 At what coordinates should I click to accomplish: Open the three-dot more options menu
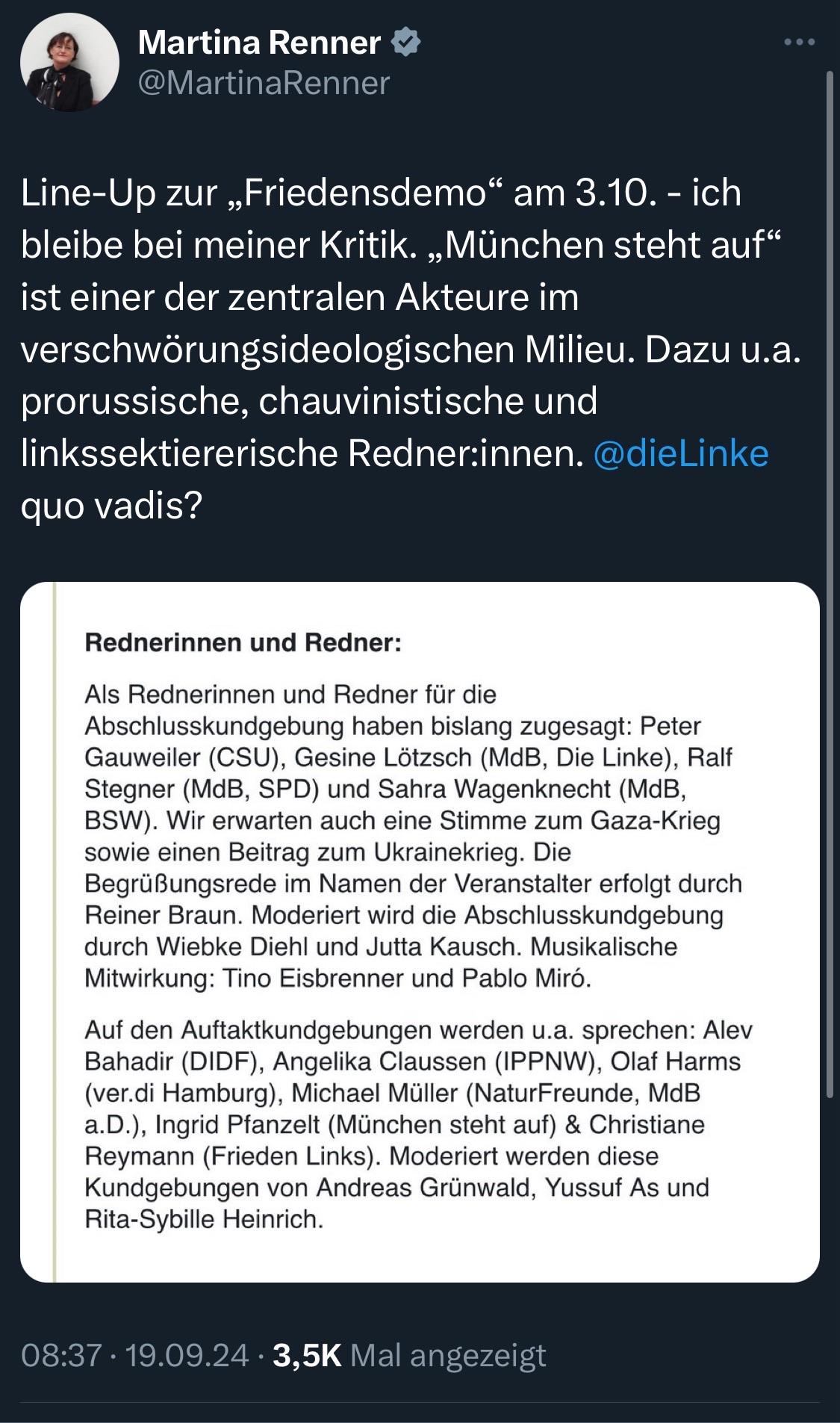pos(799,43)
